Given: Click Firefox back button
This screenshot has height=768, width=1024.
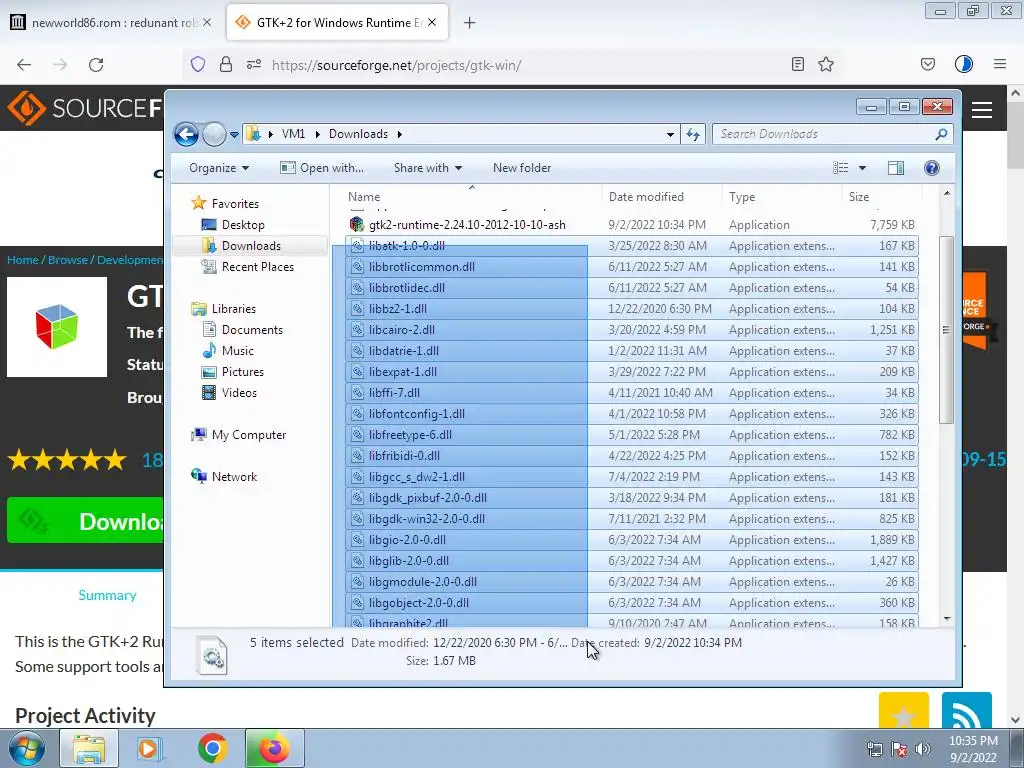Looking at the screenshot, I should (x=24, y=65).
